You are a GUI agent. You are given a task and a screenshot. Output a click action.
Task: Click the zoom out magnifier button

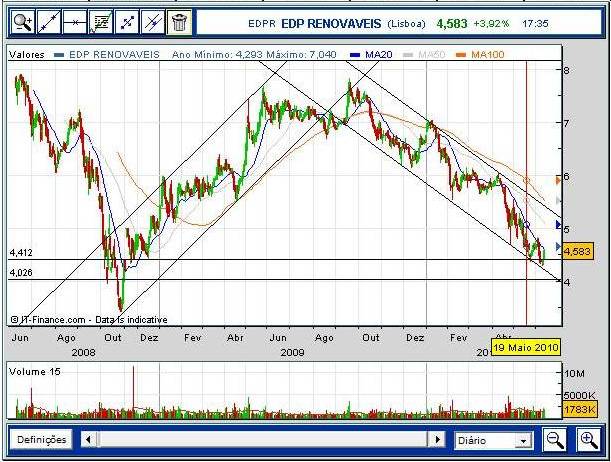tap(555, 440)
